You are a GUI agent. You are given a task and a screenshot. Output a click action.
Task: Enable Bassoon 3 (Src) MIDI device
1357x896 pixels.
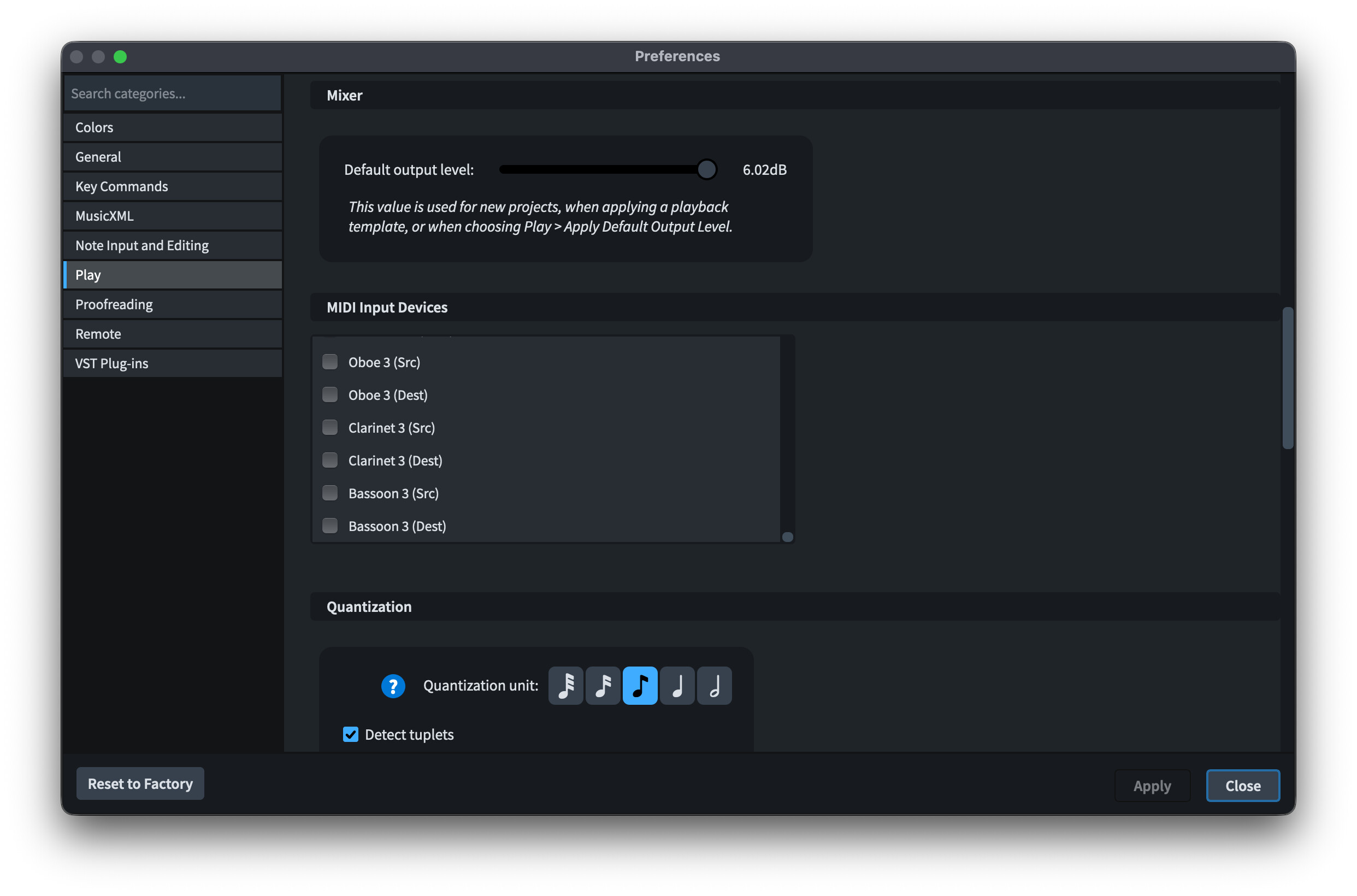[x=331, y=493]
